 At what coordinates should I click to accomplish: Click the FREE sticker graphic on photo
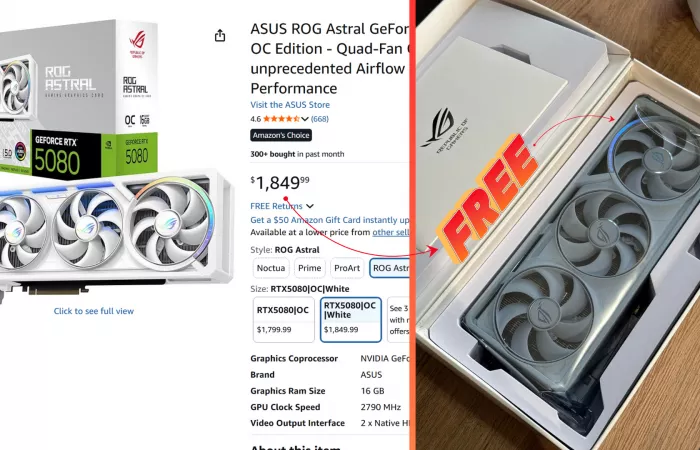pyautogui.click(x=489, y=198)
